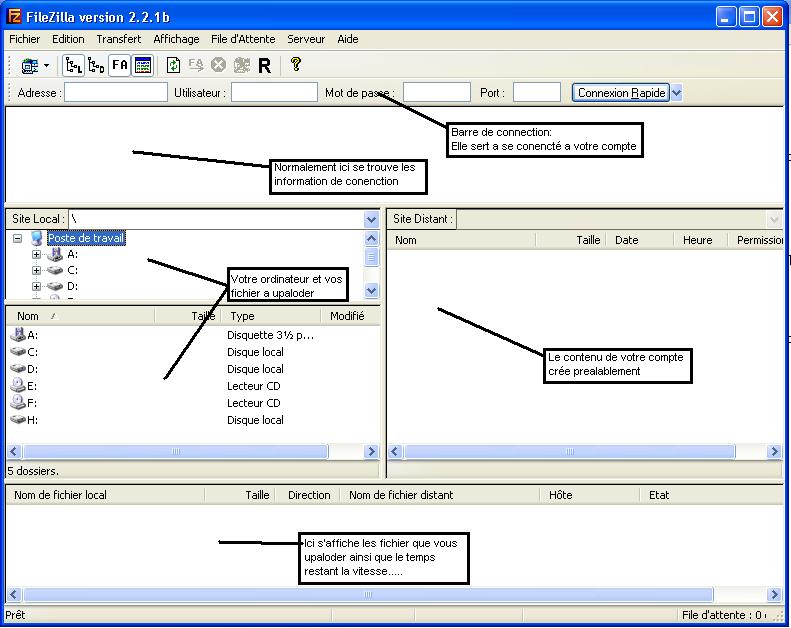Viewport: 791px width, 628px height.
Task: Click the Connexion Rapide button
Action: pos(621,93)
